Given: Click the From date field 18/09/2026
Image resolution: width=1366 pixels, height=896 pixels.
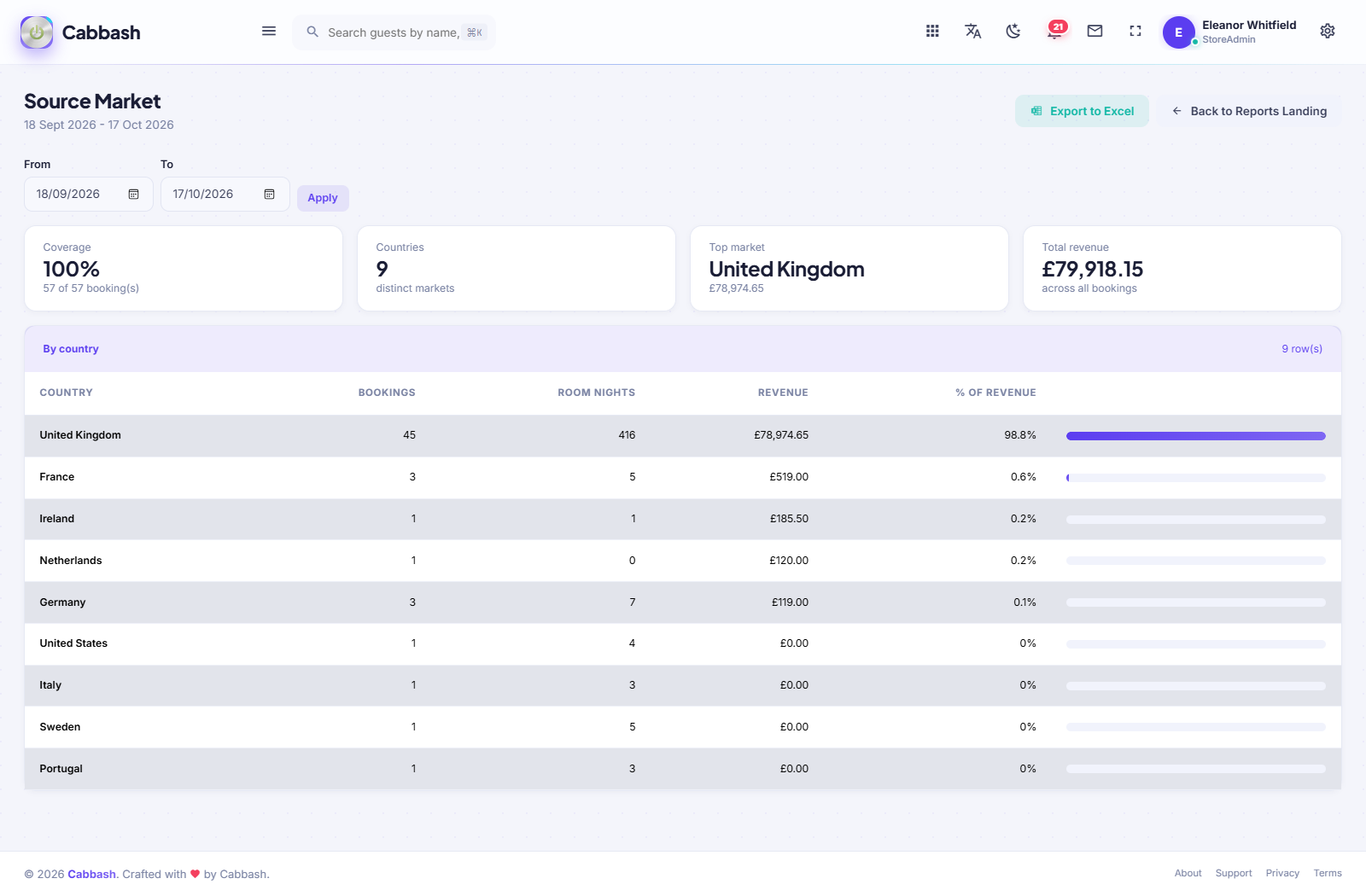Looking at the screenshot, I should tap(89, 195).
